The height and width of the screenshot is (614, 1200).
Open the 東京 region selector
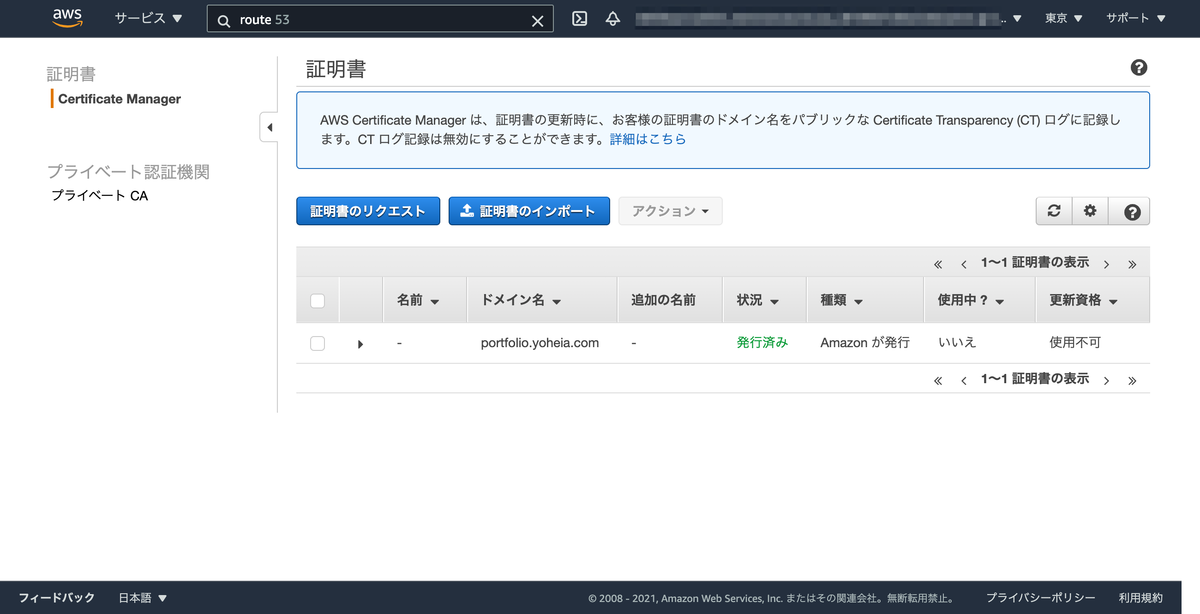click(1064, 19)
